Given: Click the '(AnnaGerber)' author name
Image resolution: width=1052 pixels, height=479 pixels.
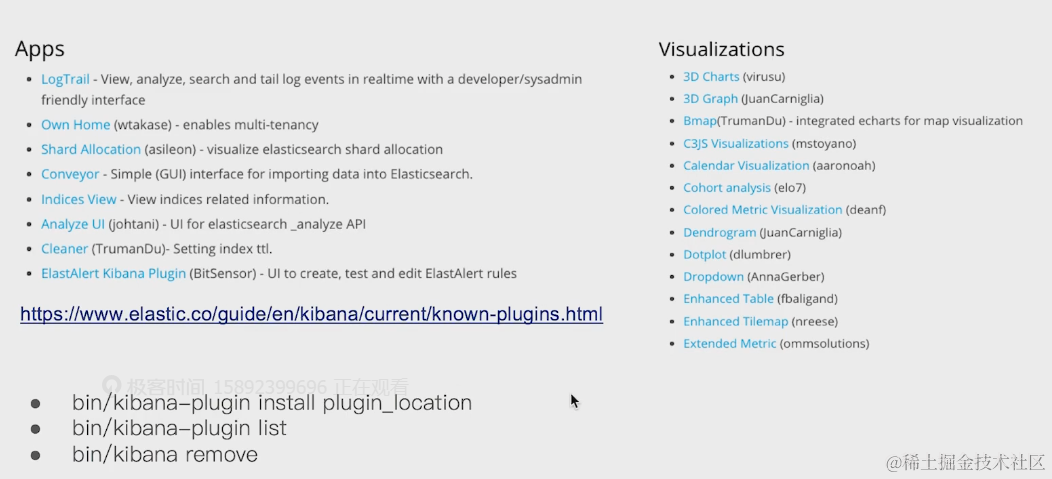Looking at the screenshot, I should pos(786,277).
